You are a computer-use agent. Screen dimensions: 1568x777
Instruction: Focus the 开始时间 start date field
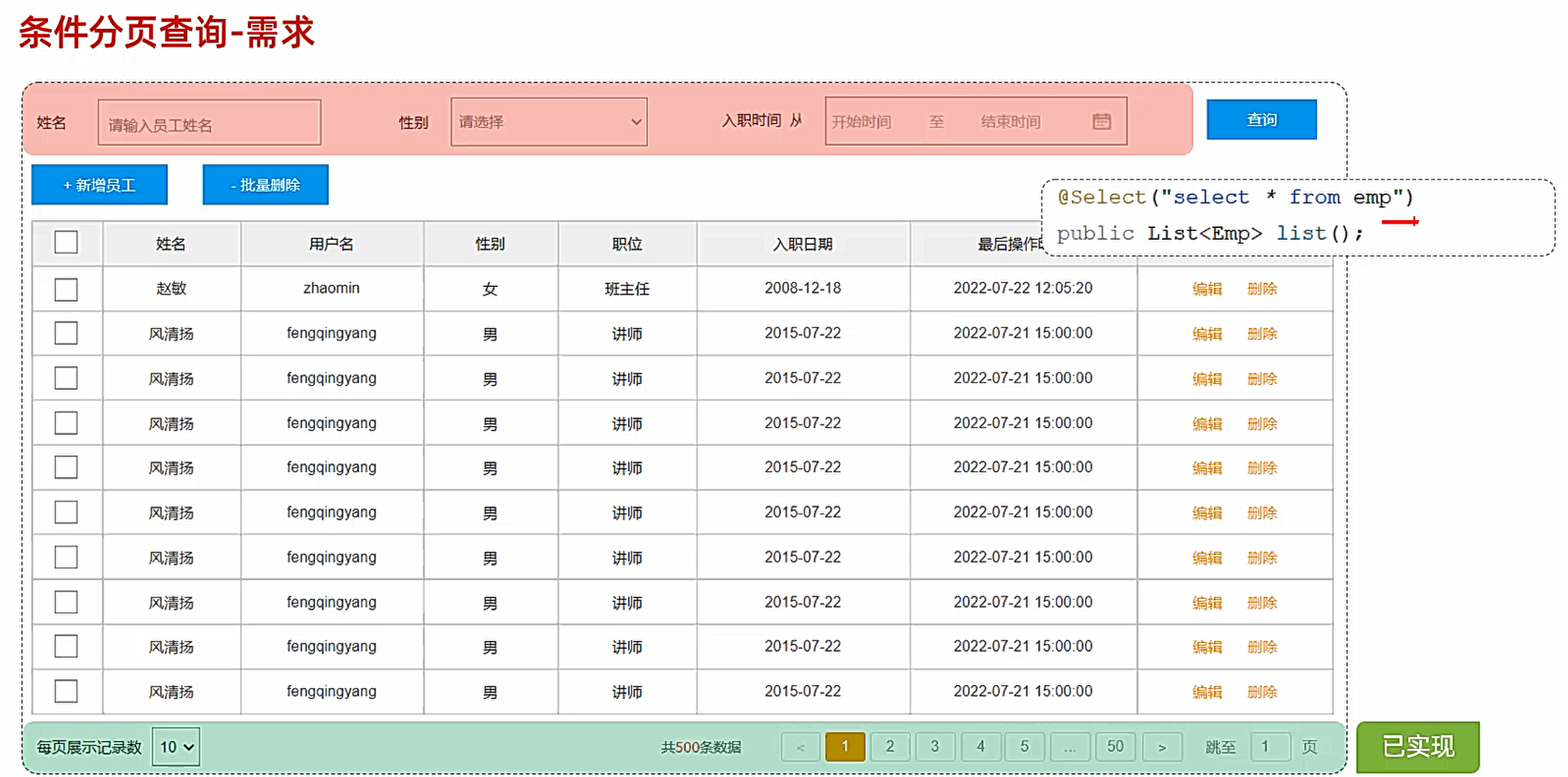coord(862,121)
